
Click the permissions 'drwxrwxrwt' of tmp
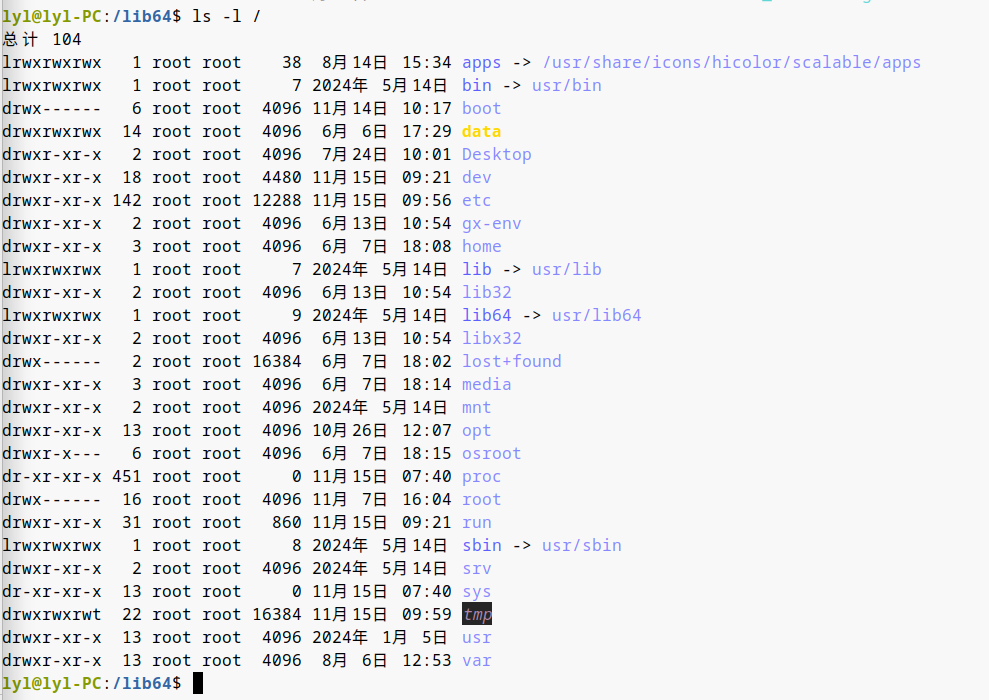52,614
